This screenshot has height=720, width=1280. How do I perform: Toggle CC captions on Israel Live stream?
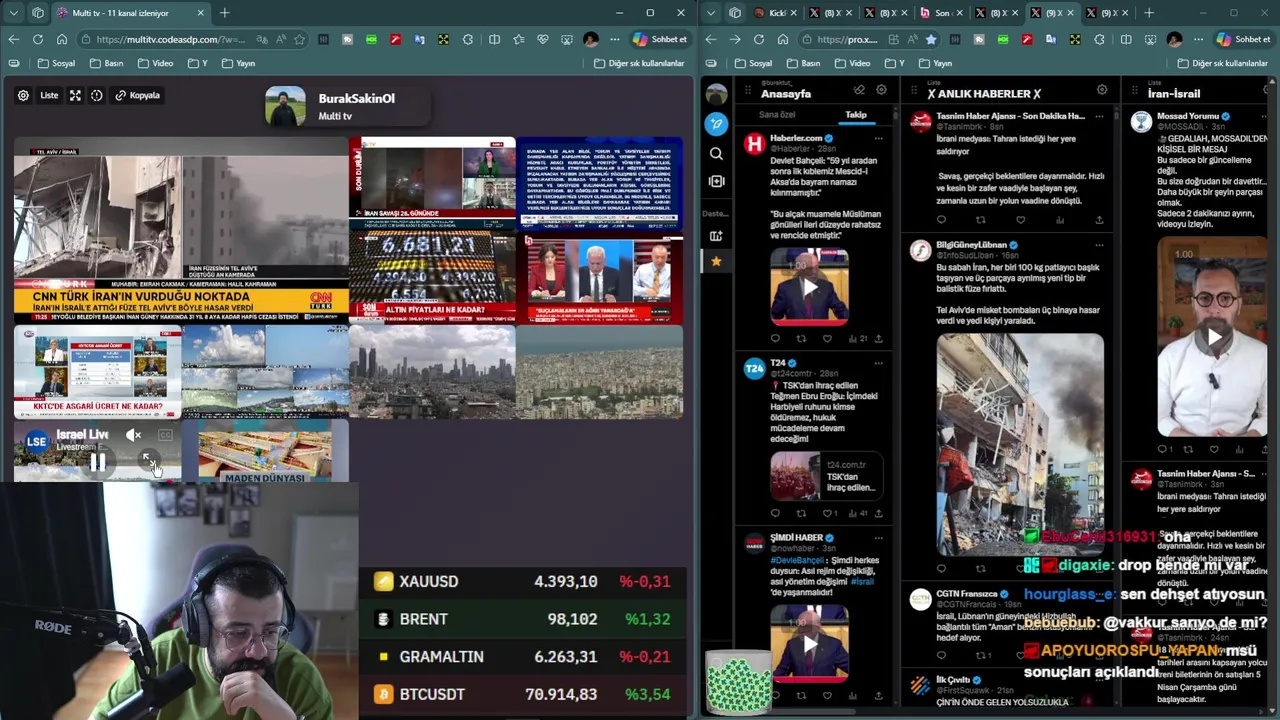pos(165,435)
